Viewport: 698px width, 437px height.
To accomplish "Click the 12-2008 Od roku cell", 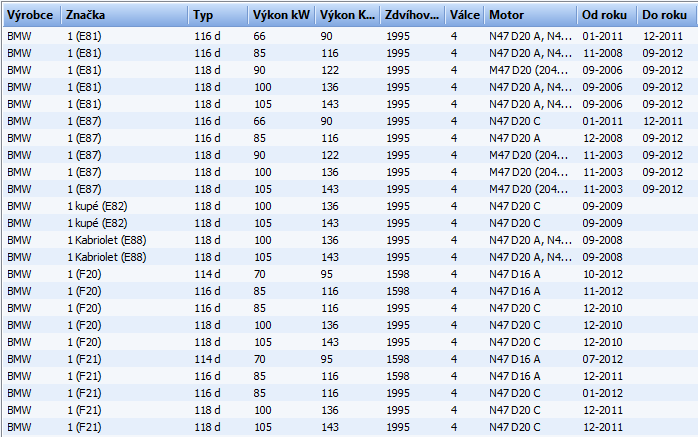I will click(603, 136).
